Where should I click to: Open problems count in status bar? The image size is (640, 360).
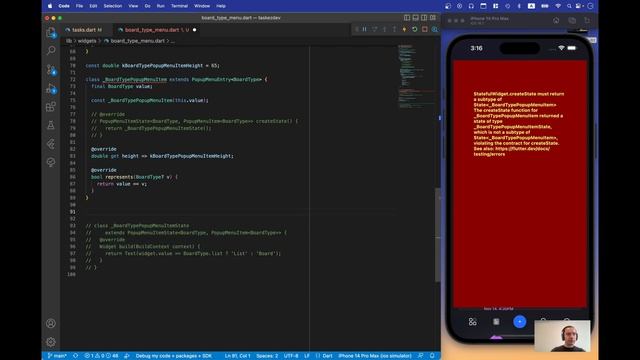pos(101,356)
